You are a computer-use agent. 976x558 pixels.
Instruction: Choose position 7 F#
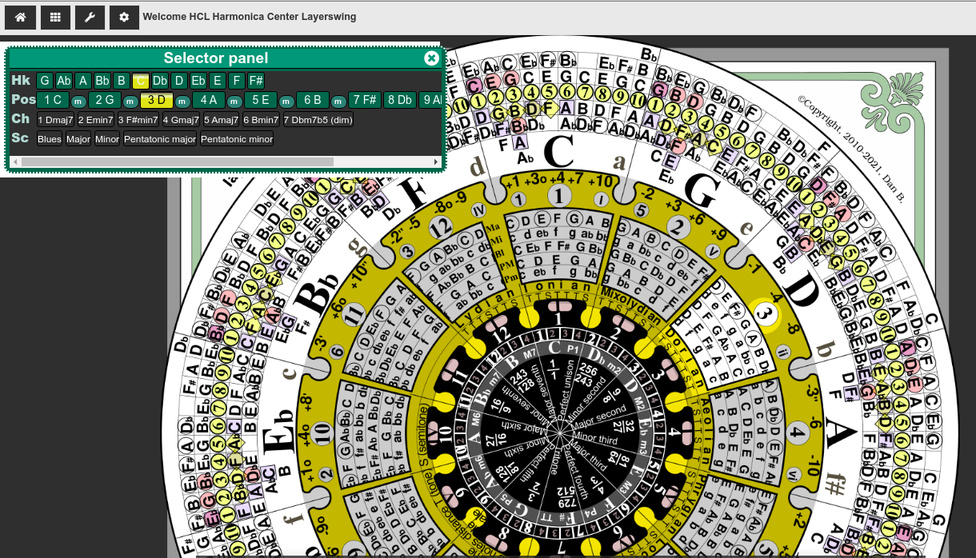tap(364, 100)
